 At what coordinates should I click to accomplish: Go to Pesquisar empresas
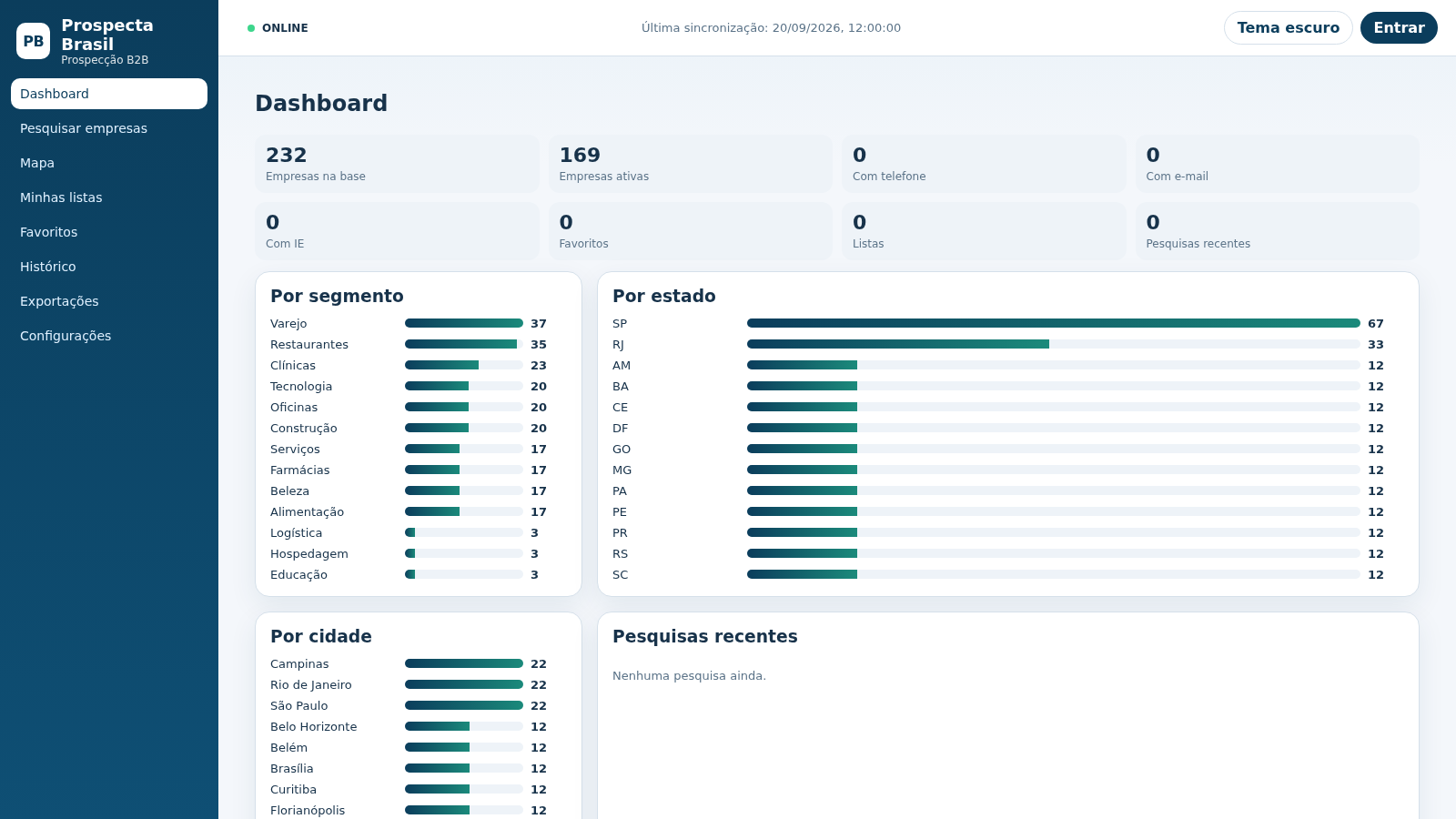pos(109,128)
